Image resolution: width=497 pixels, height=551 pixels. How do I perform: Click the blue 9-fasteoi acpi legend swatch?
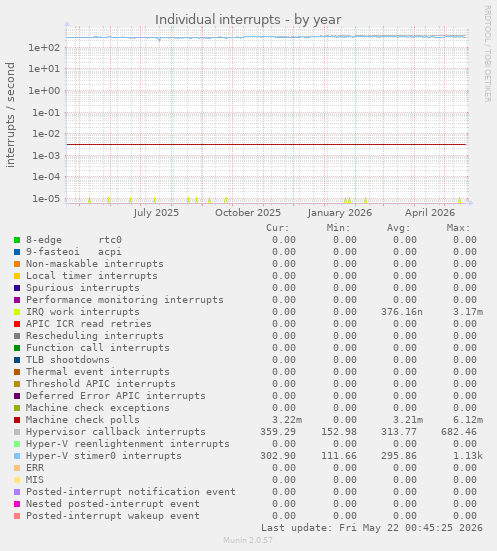tap(17, 252)
